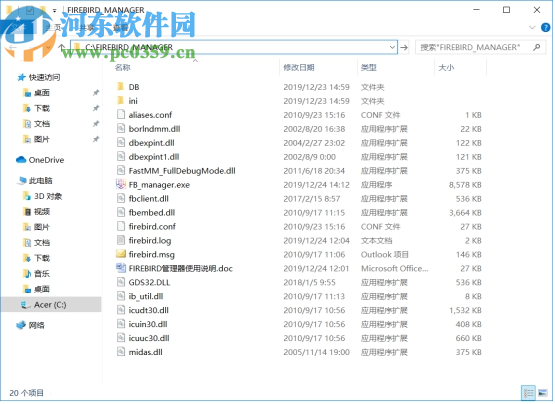This screenshot has height=404, width=555.
Task: Open OneDrive in the navigation pane
Action: point(46,160)
